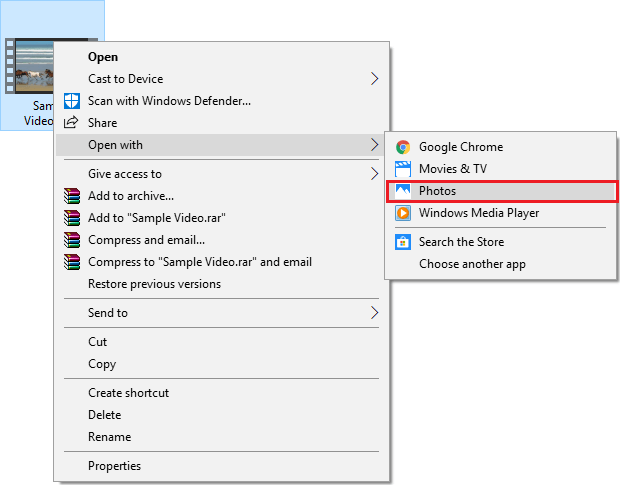Click the Share arrow icon

[71, 123]
